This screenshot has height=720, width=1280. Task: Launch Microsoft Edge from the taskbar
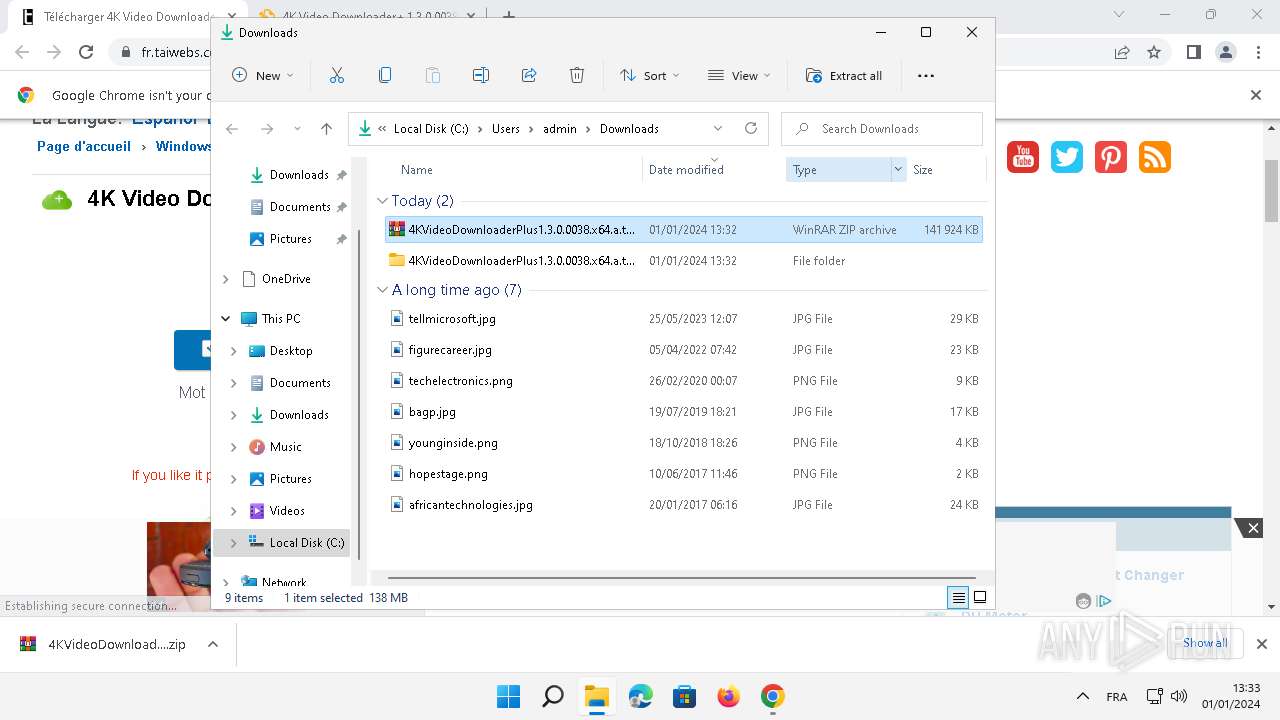(x=640, y=696)
